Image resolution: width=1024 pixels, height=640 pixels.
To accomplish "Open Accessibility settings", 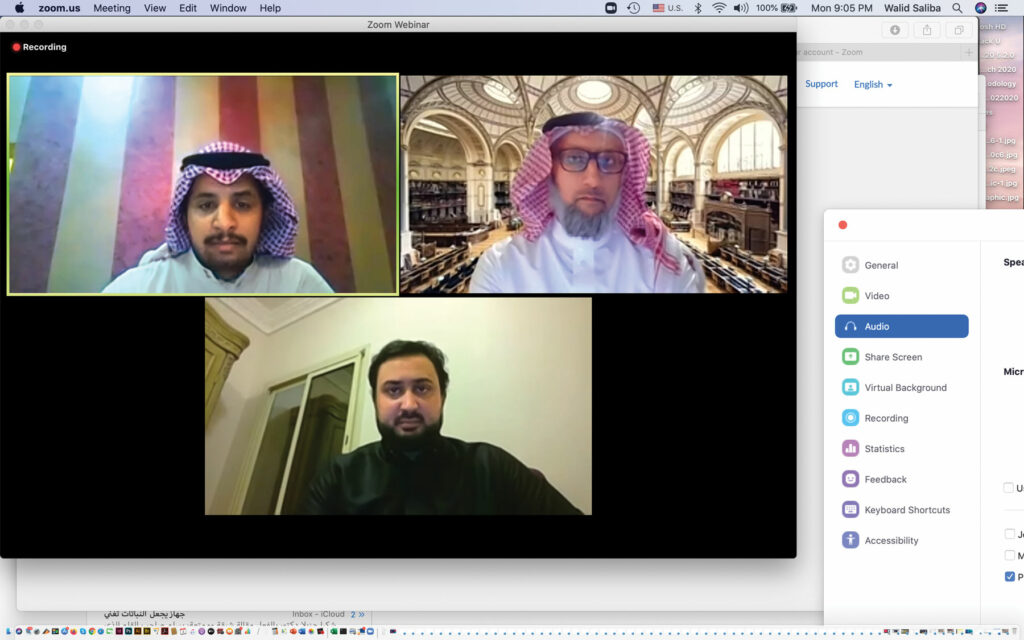I will (891, 541).
